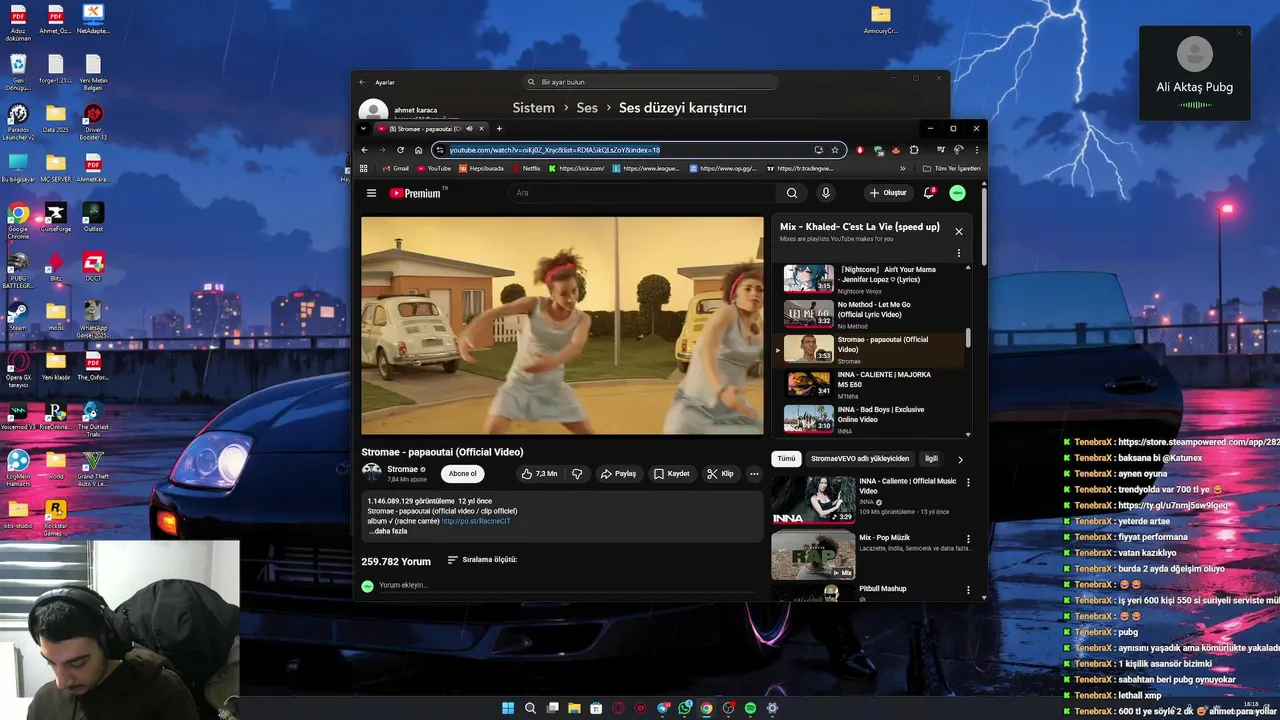Click the Oluştur create button
Screen dimensions: 1280x720
(888, 193)
